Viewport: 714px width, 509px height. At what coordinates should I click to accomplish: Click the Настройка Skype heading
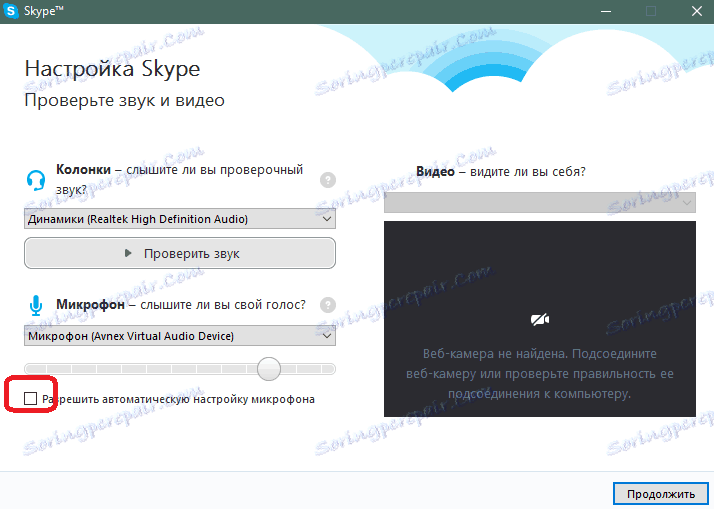112,69
